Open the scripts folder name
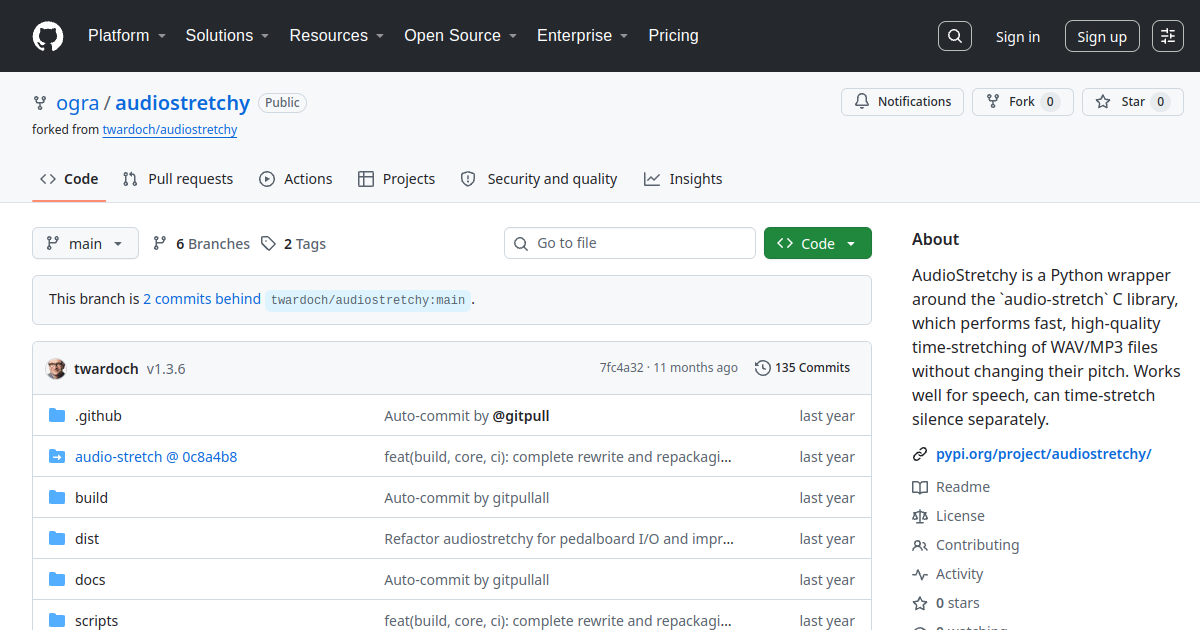Screen dimensions: 1200x630 (x=96, y=621)
